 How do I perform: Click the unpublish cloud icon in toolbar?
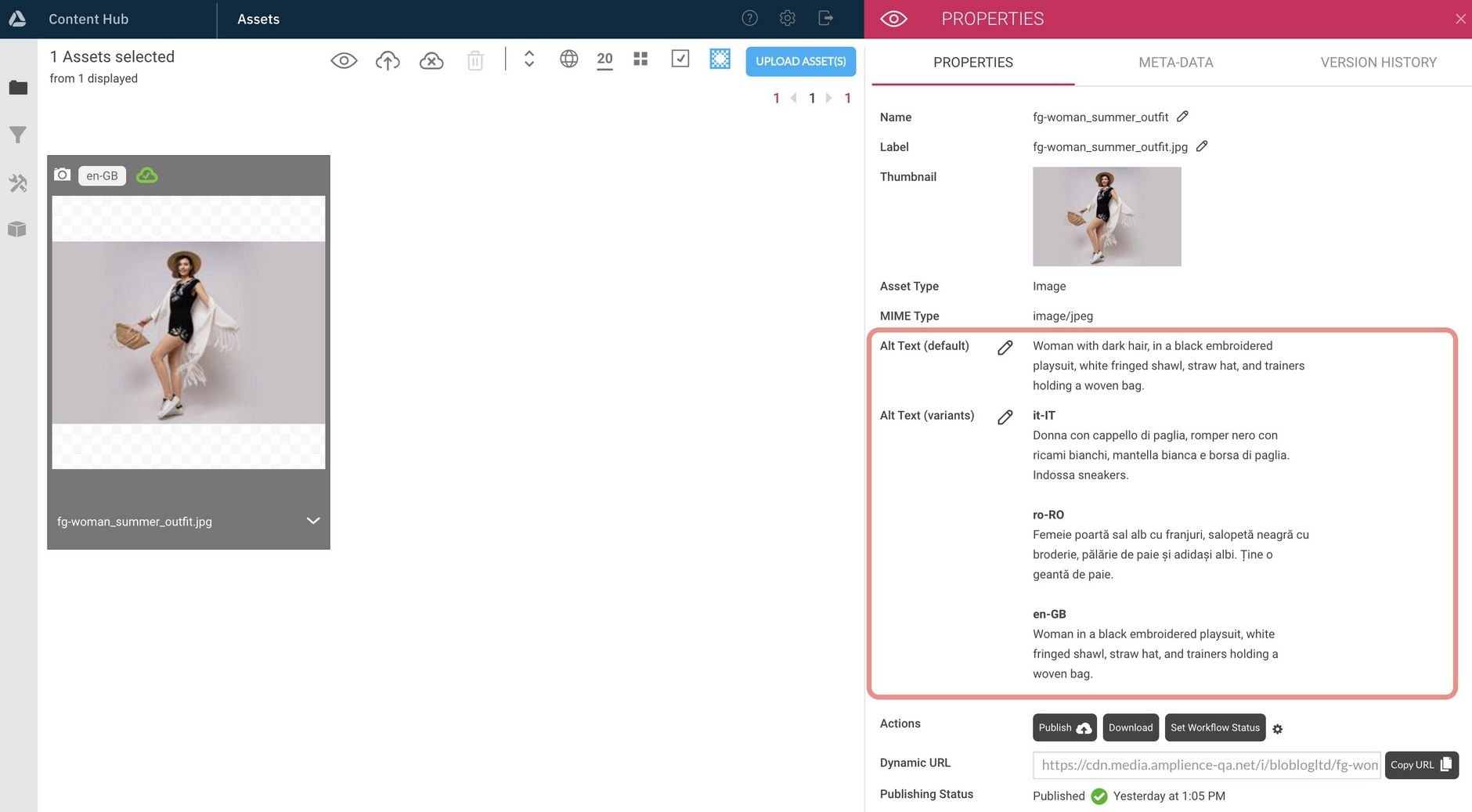(431, 60)
